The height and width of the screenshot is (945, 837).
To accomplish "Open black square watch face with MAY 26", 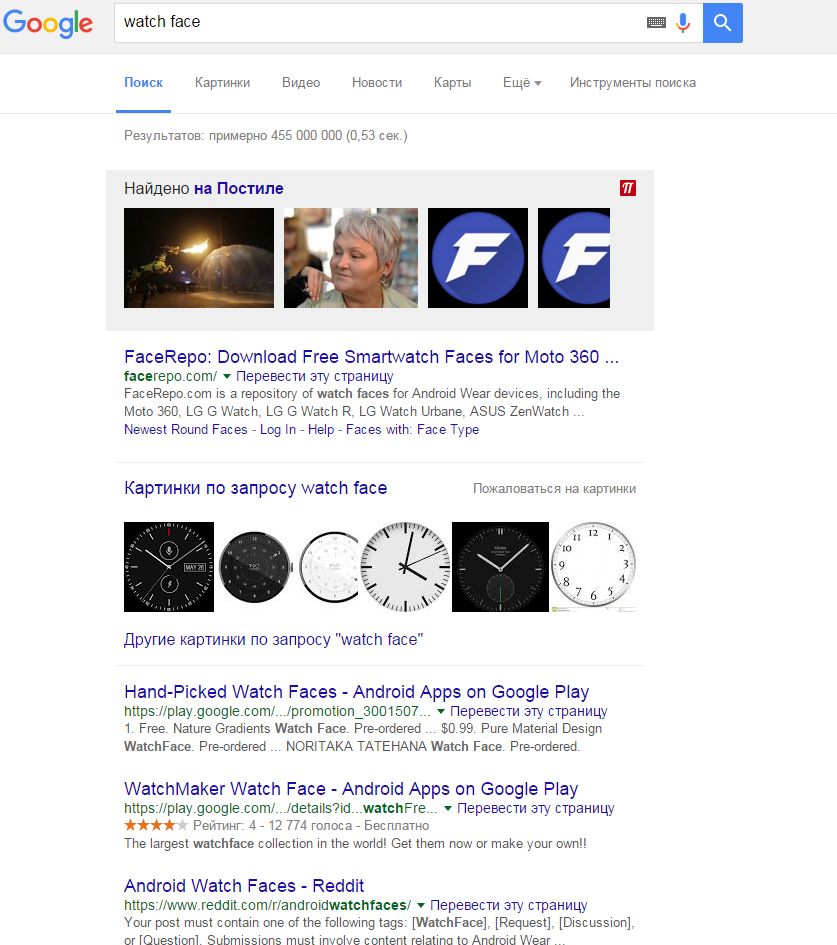I will (169, 567).
